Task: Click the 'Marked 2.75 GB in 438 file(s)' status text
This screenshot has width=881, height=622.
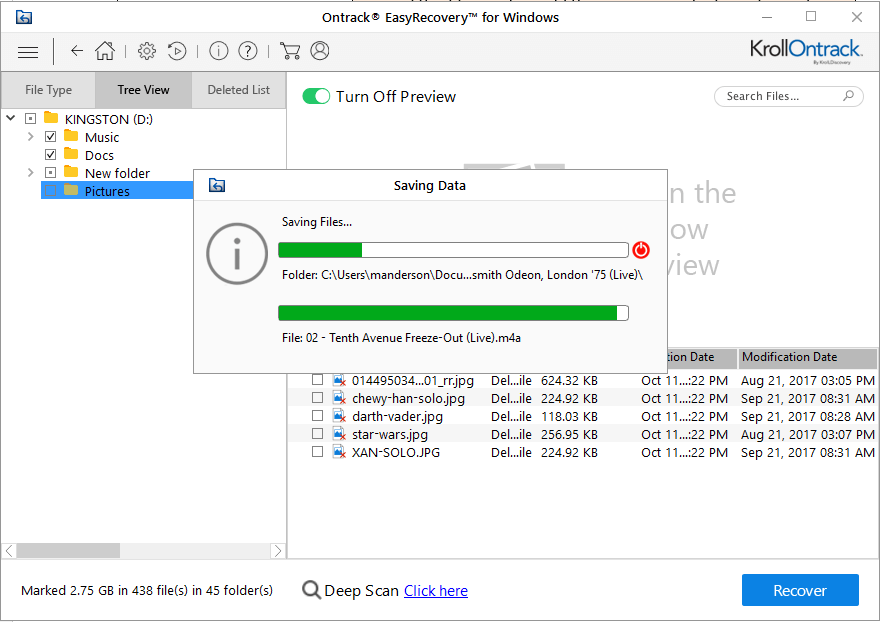Action: [147, 591]
